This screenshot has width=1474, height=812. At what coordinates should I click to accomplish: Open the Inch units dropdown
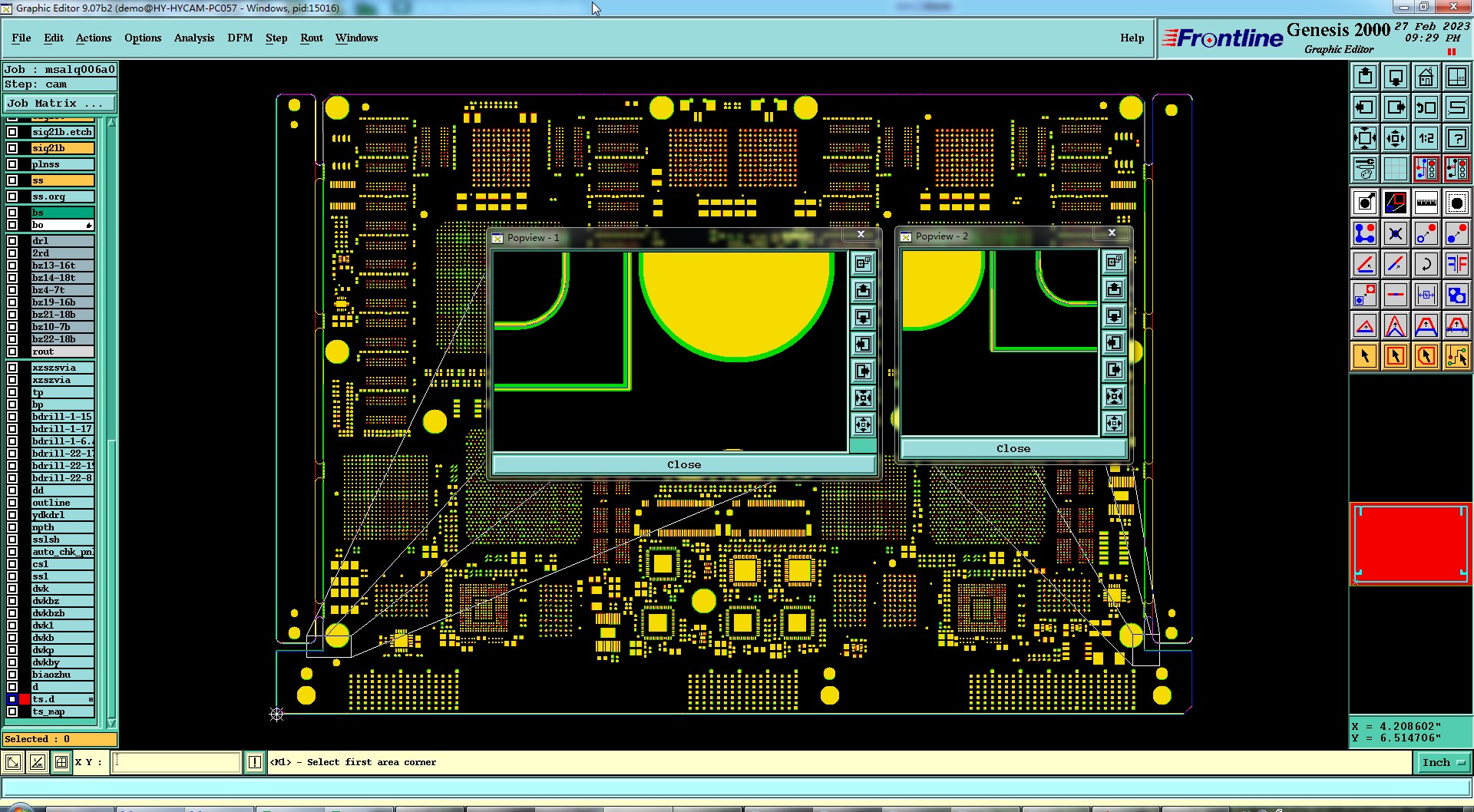pyautogui.click(x=1443, y=762)
